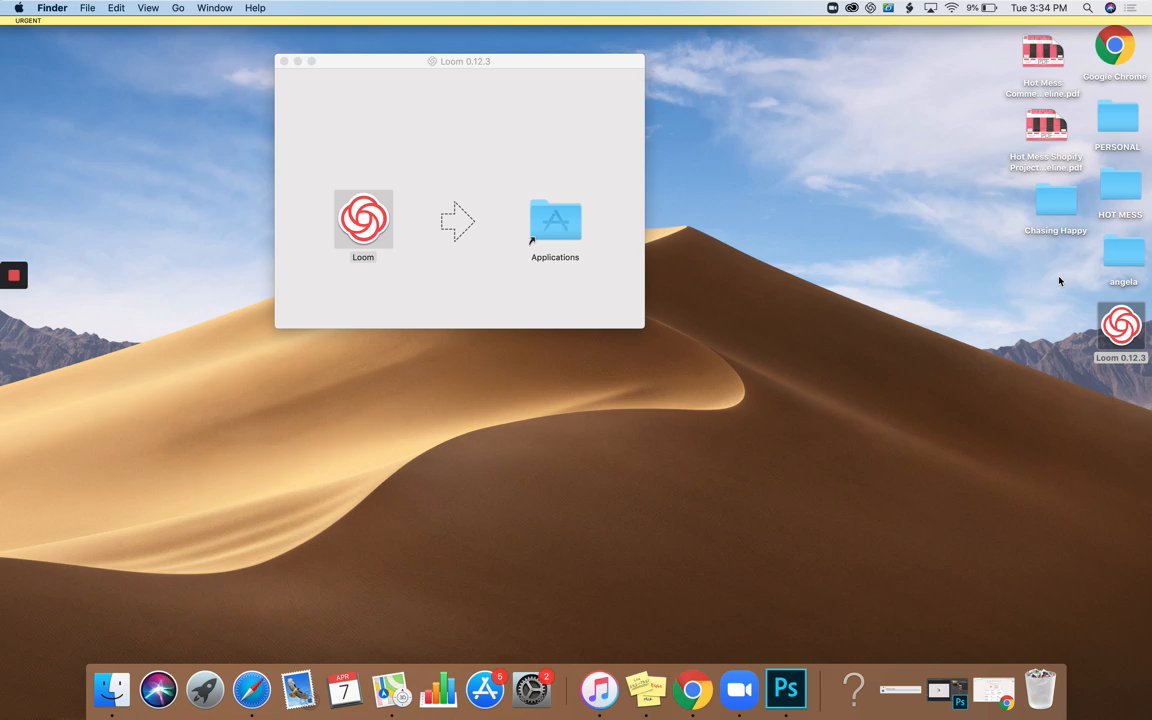This screenshot has height=720, width=1152.
Task: Click the Creative Cloud menu bar icon
Action: [x=852, y=8]
